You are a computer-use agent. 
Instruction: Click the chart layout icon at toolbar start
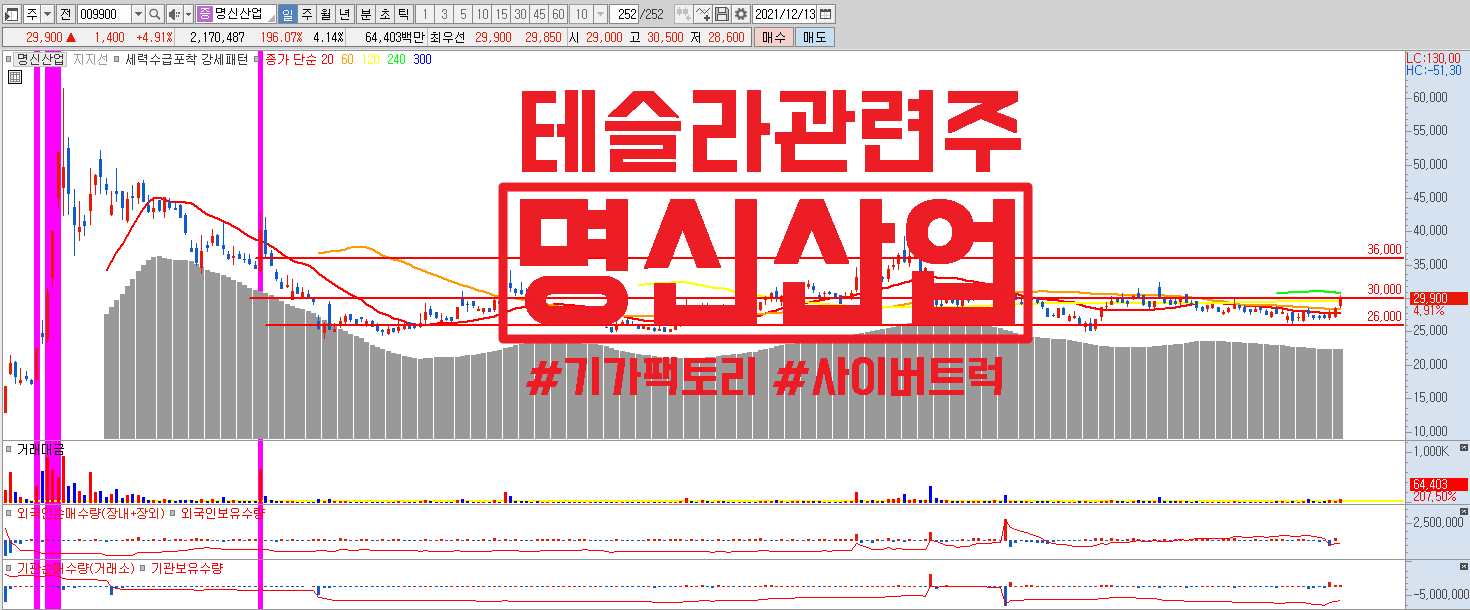tap(11, 14)
